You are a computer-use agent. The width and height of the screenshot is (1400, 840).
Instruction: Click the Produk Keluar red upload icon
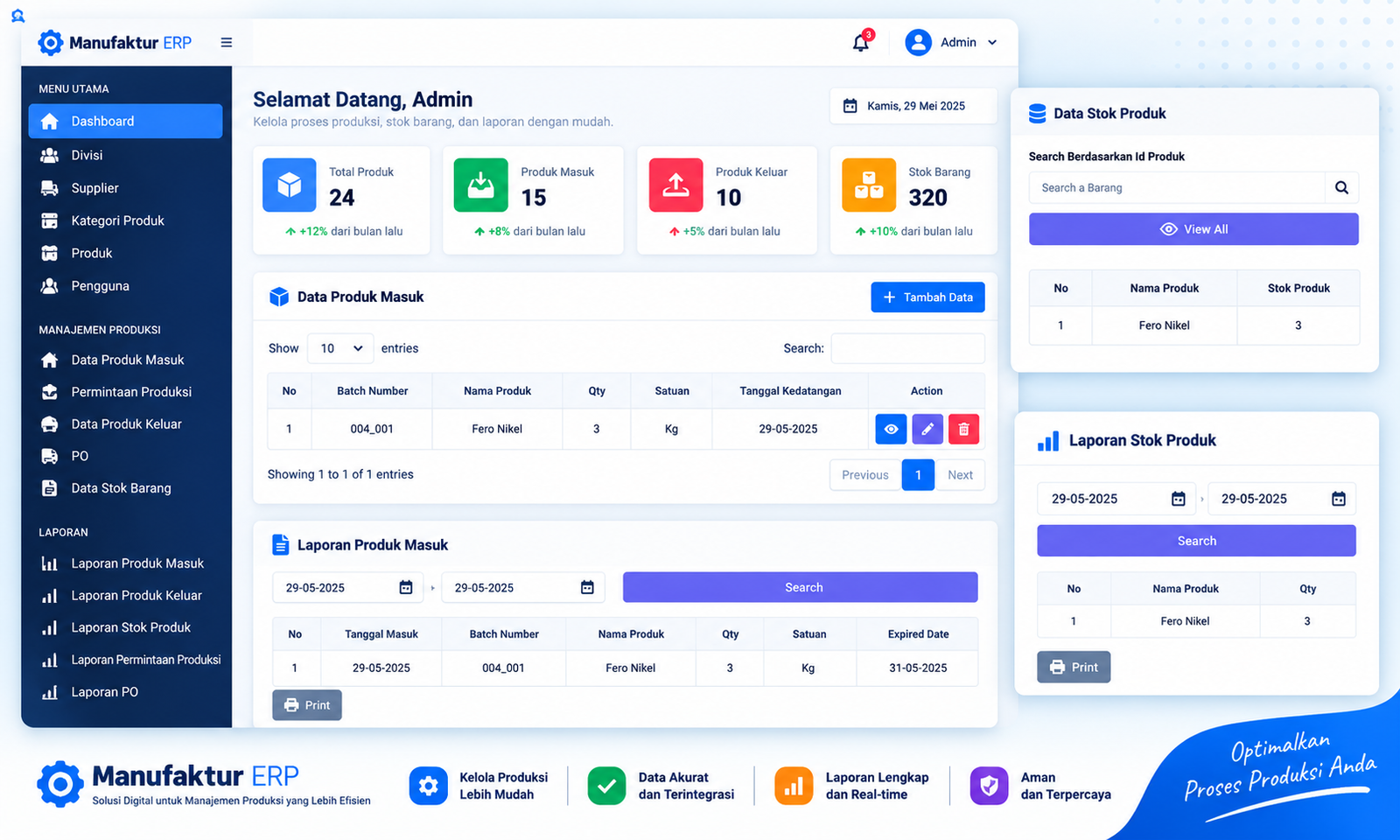coord(675,185)
